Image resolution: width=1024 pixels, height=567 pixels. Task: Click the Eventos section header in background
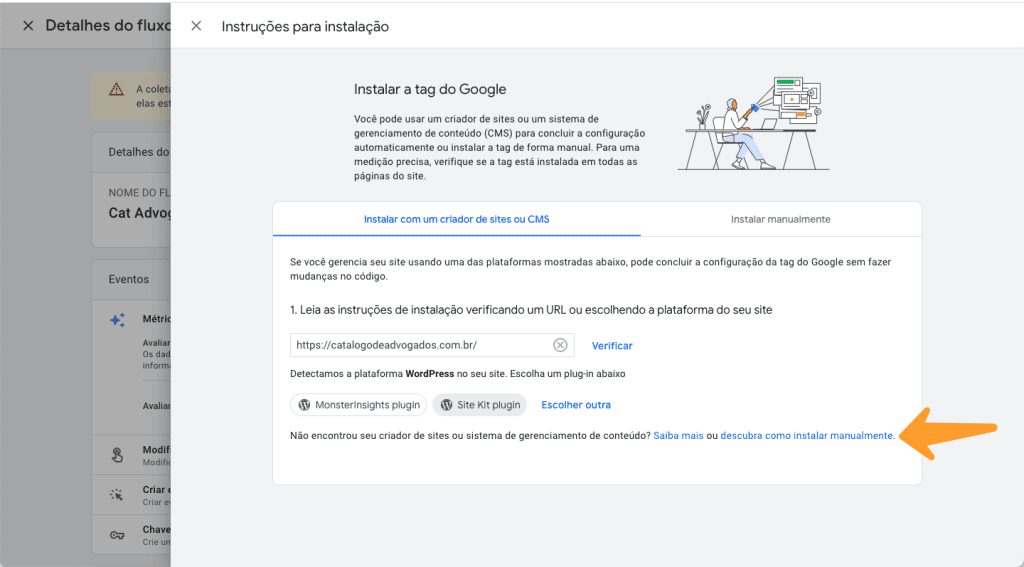[x=129, y=280]
